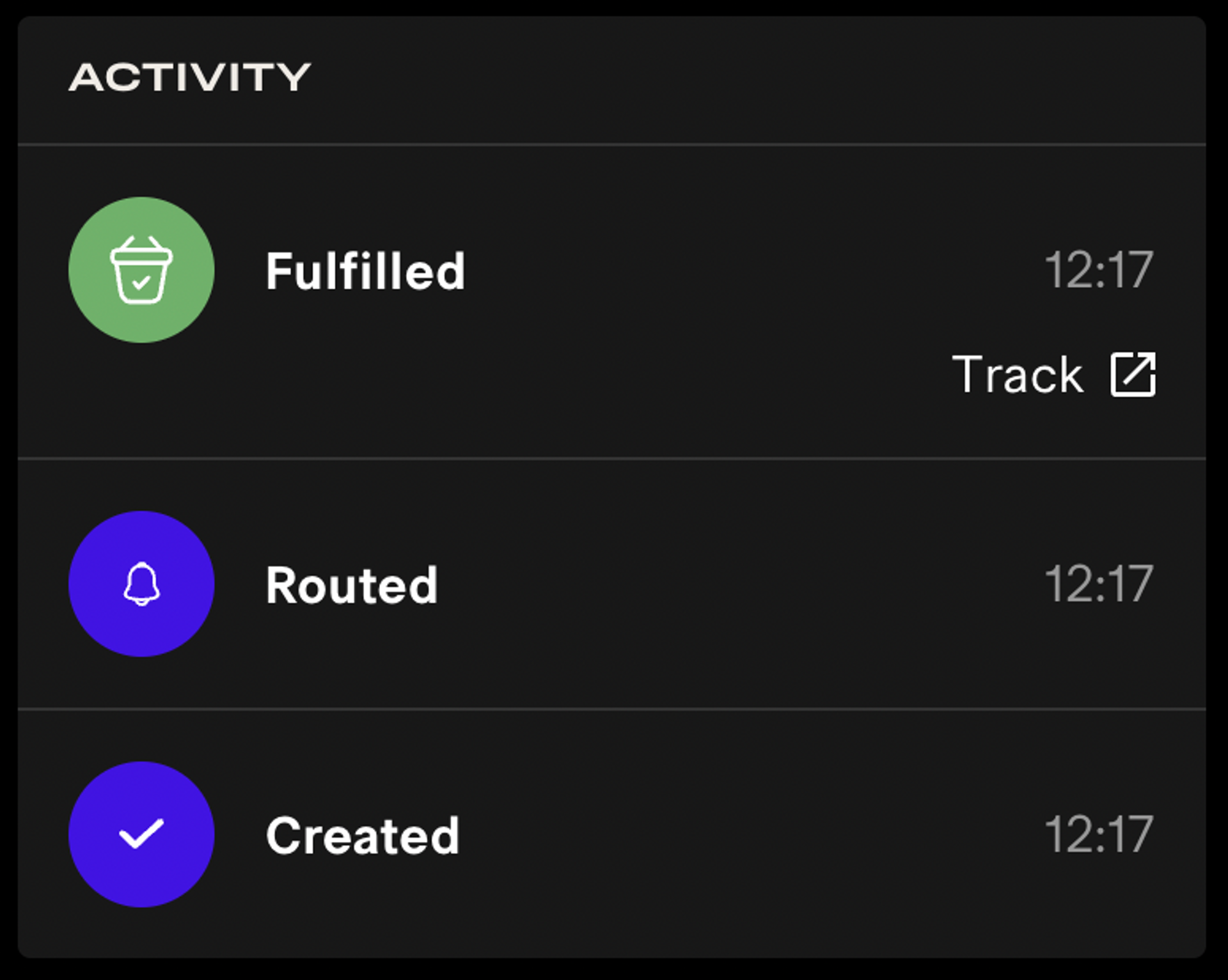Click the green fulfilled basket icon
This screenshot has width=1228, height=980.
click(x=142, y=271)
